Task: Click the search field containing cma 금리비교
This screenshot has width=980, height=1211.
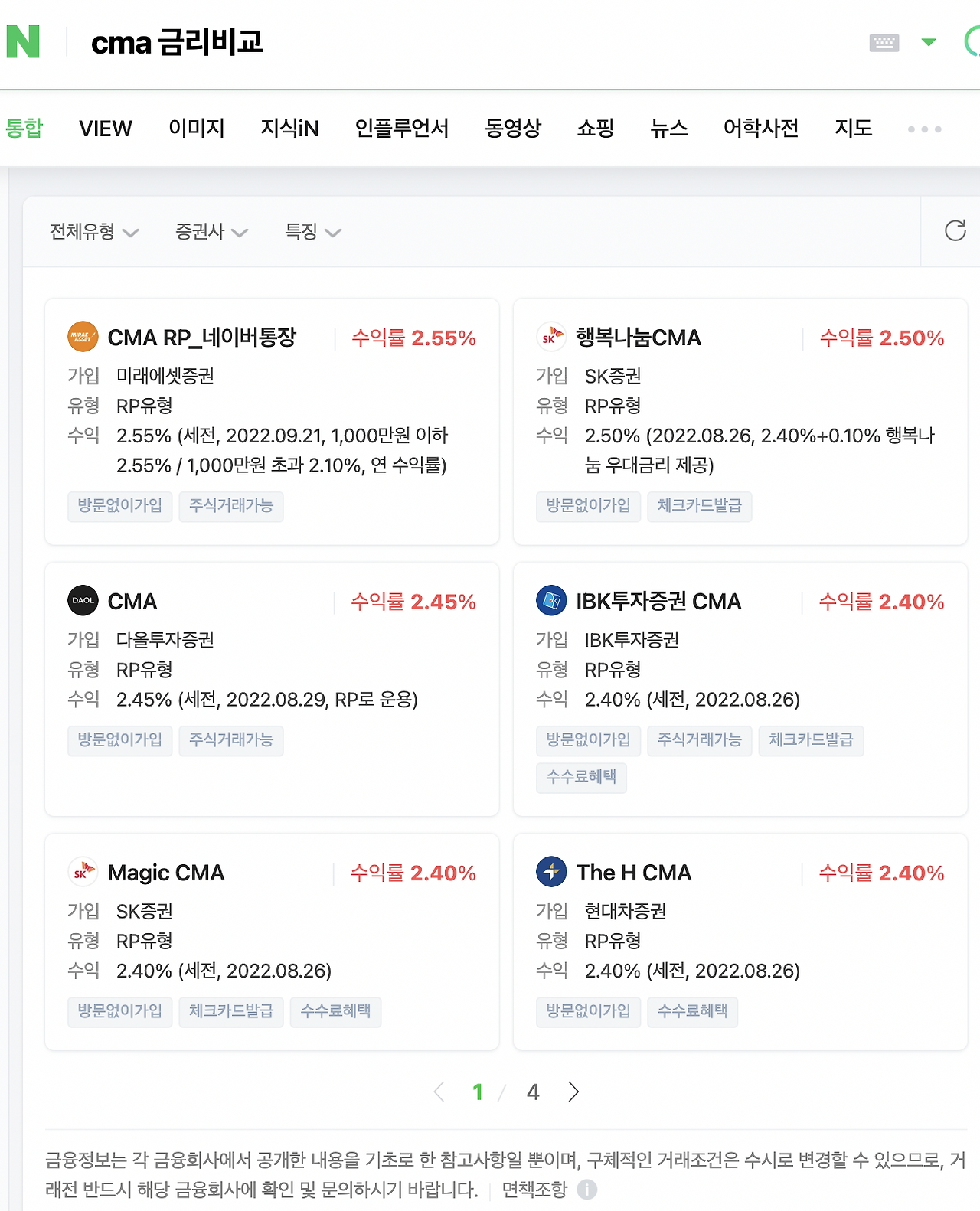Action: (x=459, y=42)
